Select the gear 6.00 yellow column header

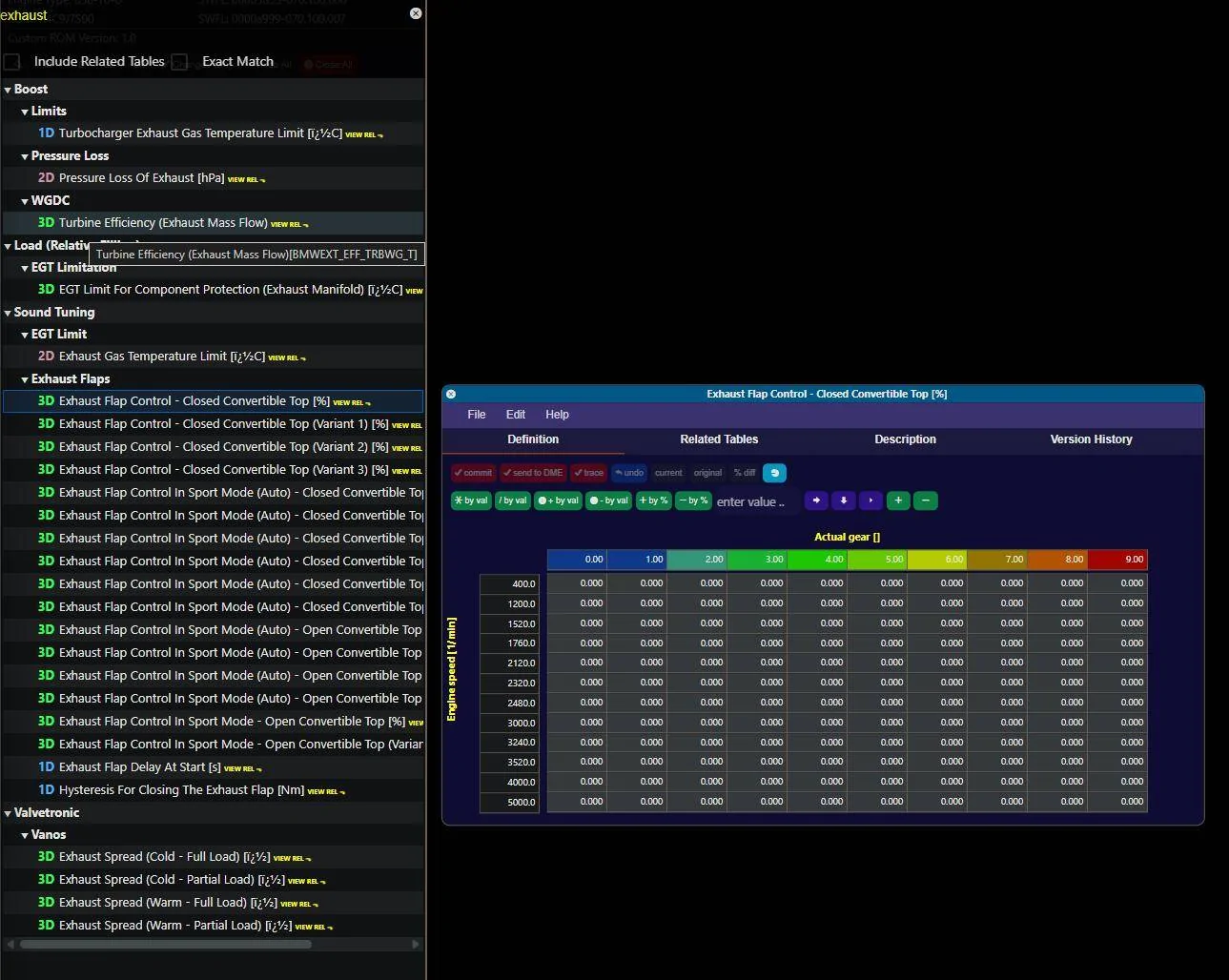pyautogui.click(x=937, y=560)
